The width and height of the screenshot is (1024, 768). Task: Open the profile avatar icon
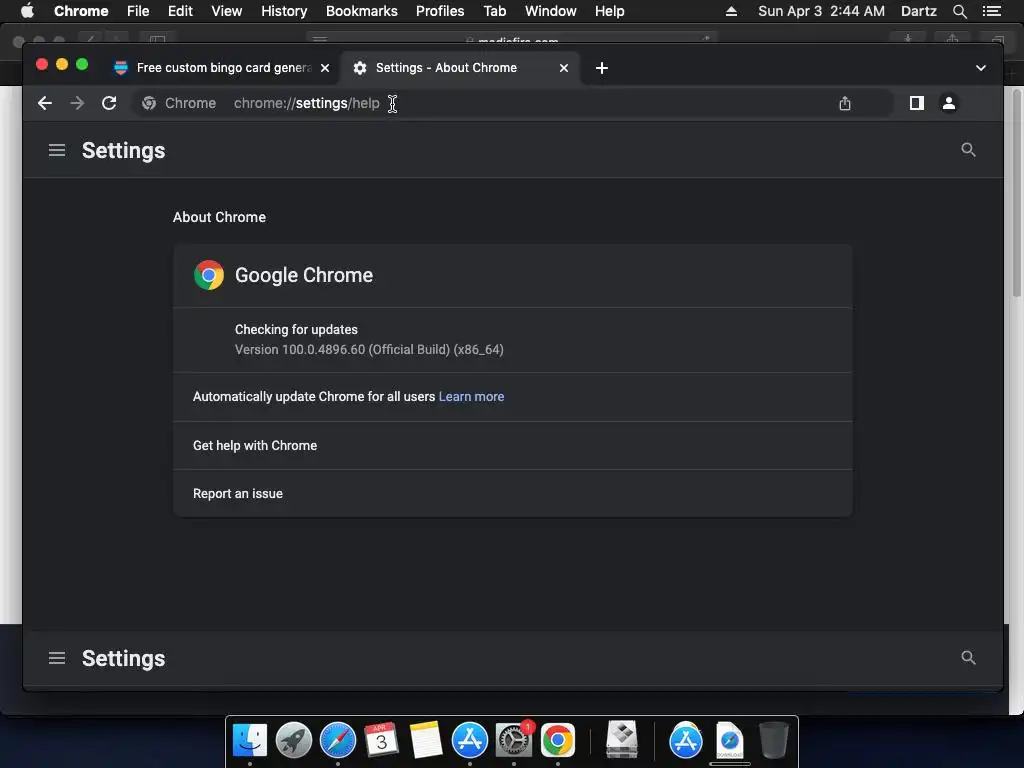[949, 103]
